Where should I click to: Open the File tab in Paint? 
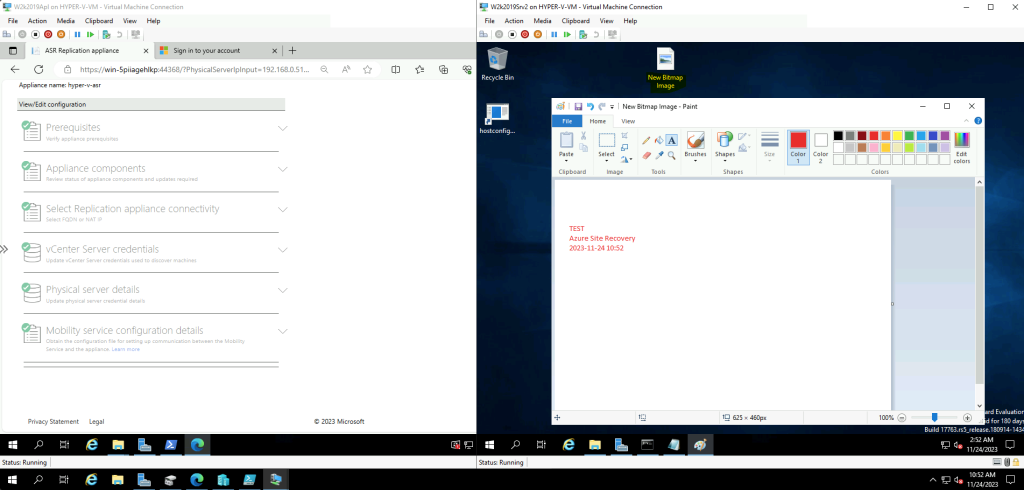[567, 121]
